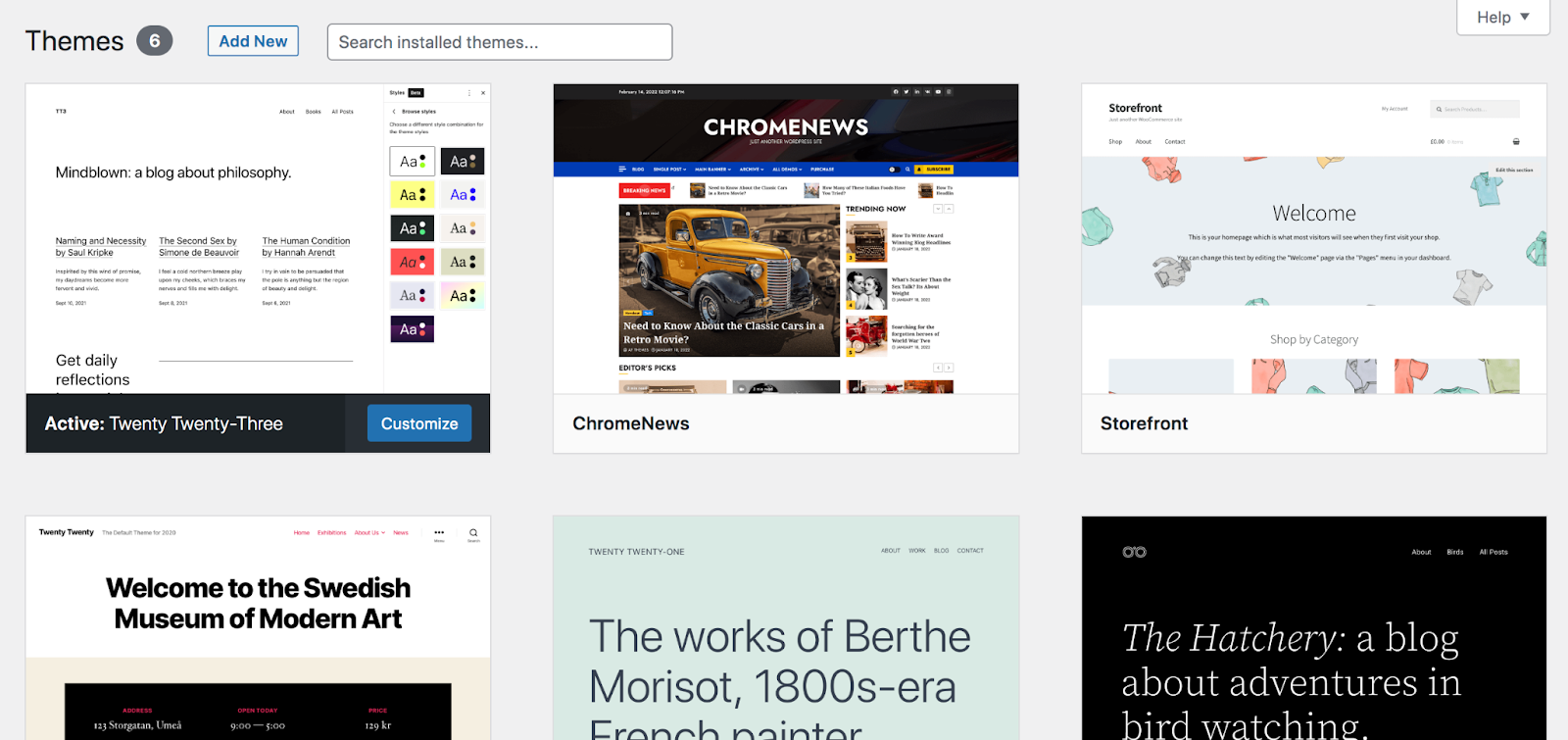The height and width of the screenshot is (740, 1568).
Task: Open the Storefront theme thumbnail
Action: click(1314, 239)
